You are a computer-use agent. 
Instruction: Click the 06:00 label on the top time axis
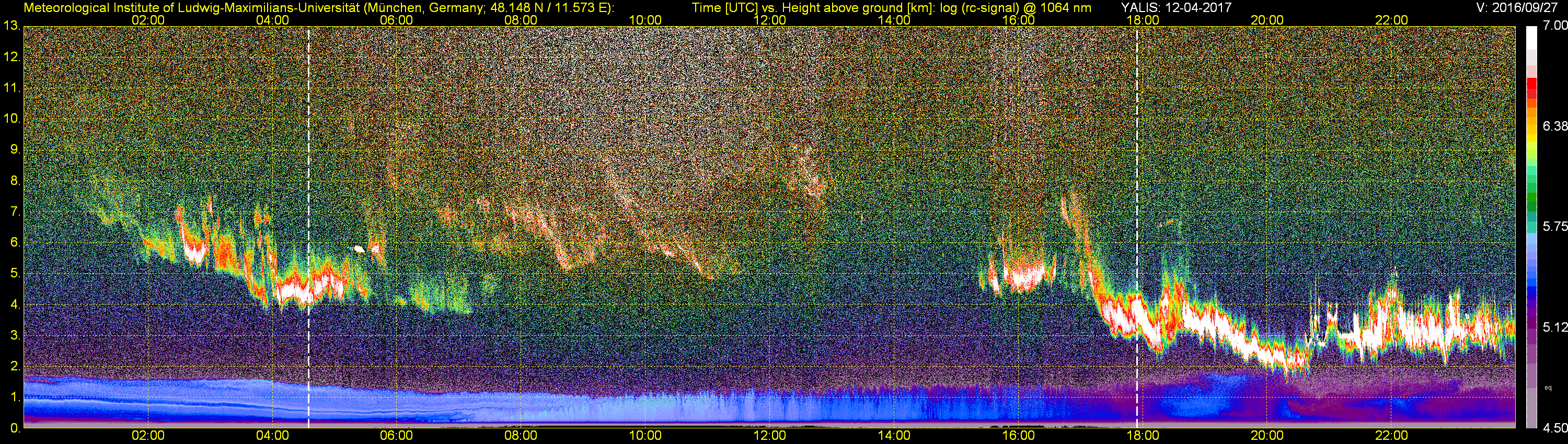(x=396, y=19)
